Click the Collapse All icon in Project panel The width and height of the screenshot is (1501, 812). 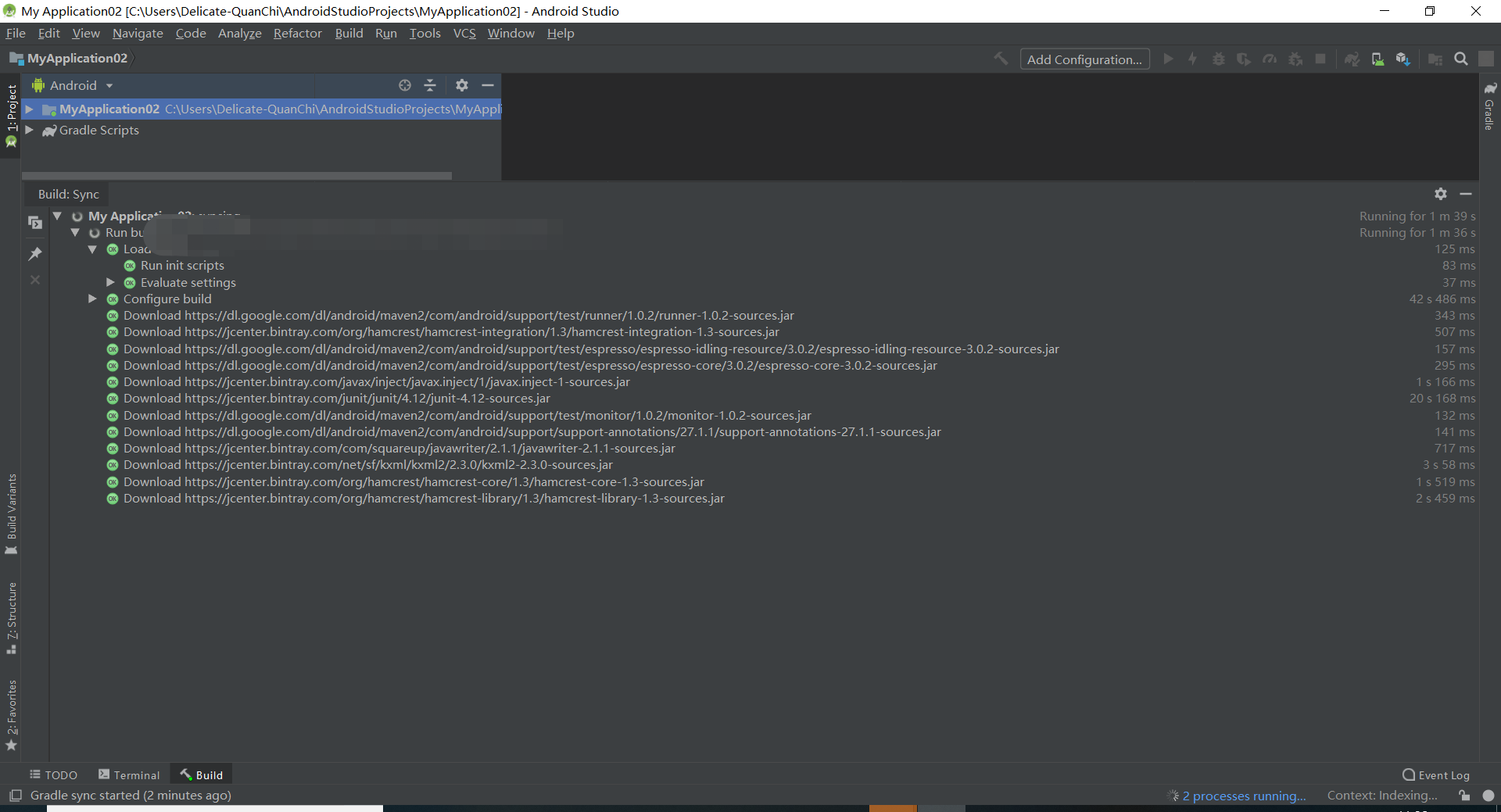pos(430,85)
